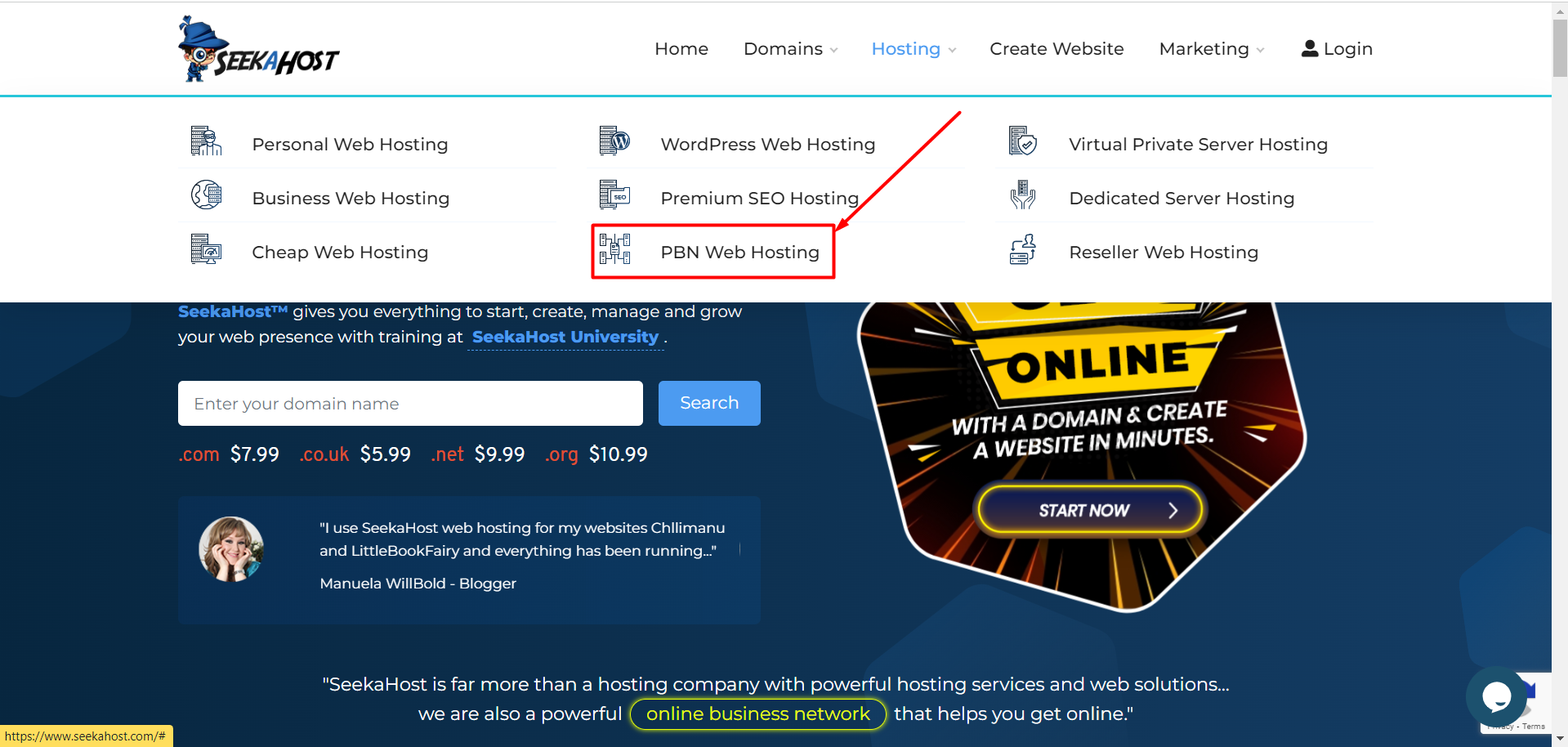The width and height of the screenshot is (1568, 747).
Task: Open Cheap Web Hosting menu entry
Action: [x=340, y=253]
